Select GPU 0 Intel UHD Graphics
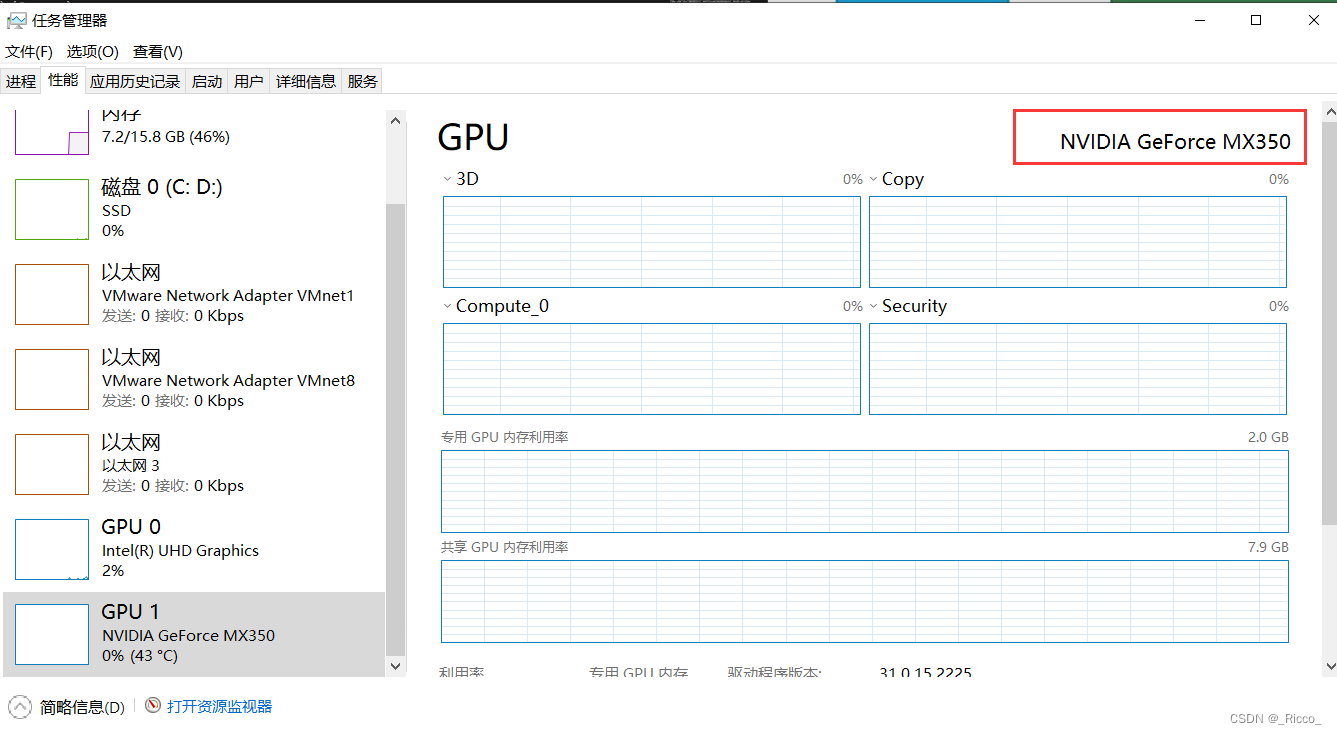The image size is (1337, 734). pyautogui.click(x=194, y=549)
